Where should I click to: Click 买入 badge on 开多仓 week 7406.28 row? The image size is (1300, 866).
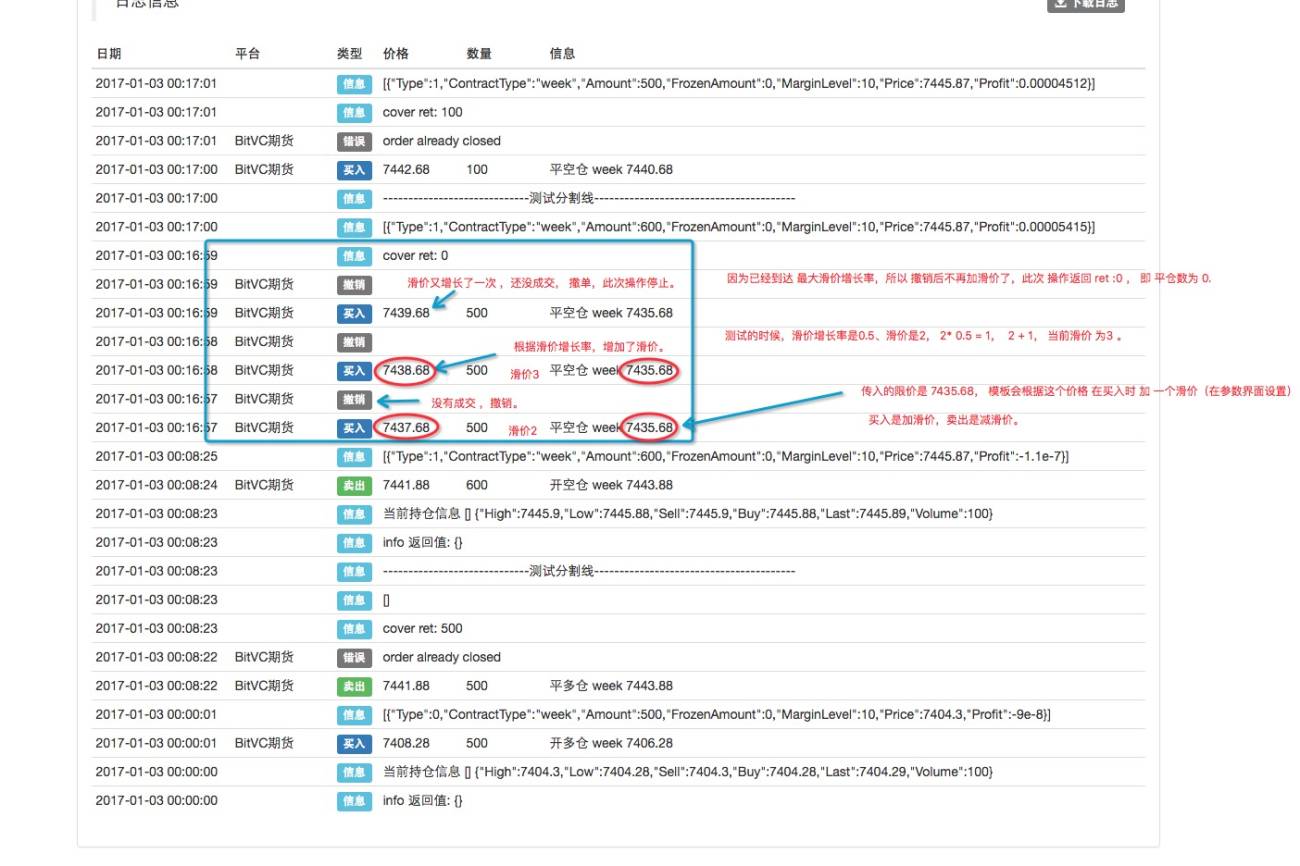coord(354,744)
